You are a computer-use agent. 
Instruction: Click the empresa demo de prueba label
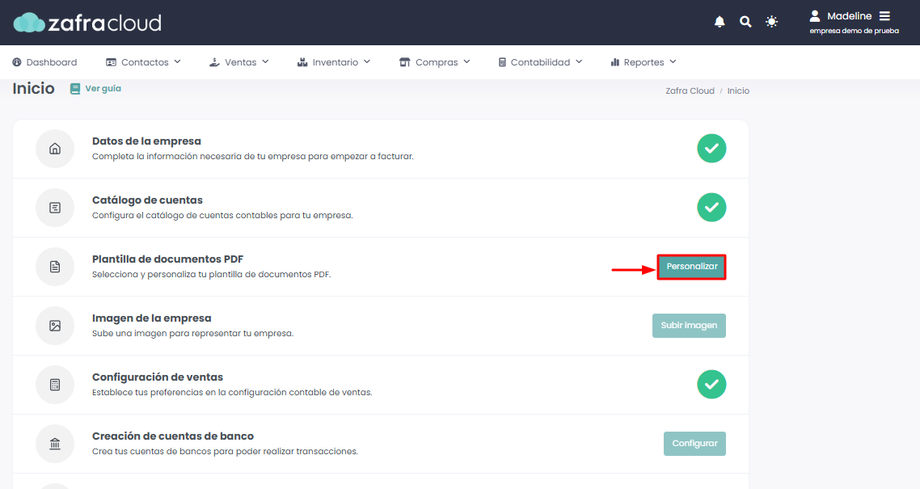(854, 31)
